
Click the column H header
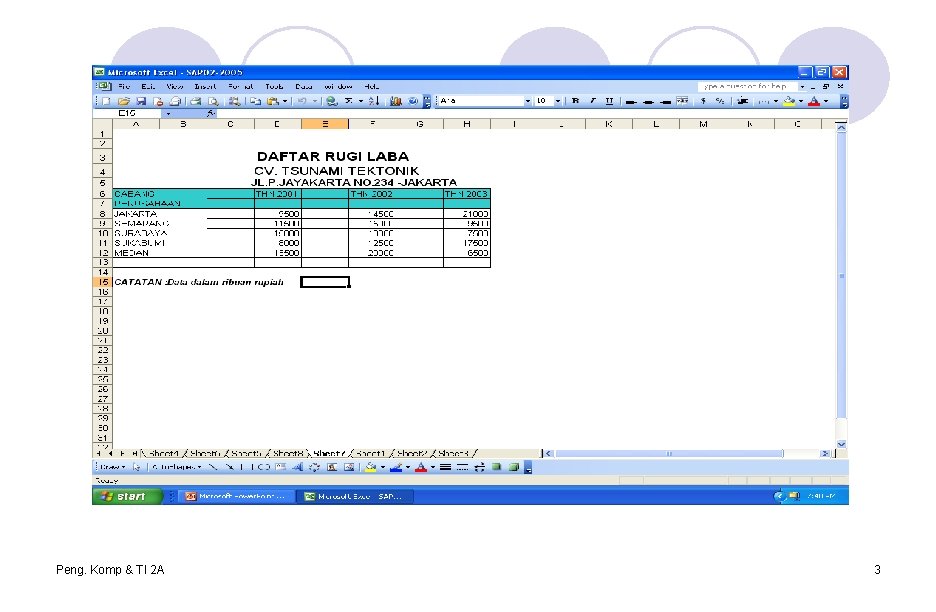[x=467, y=124]
